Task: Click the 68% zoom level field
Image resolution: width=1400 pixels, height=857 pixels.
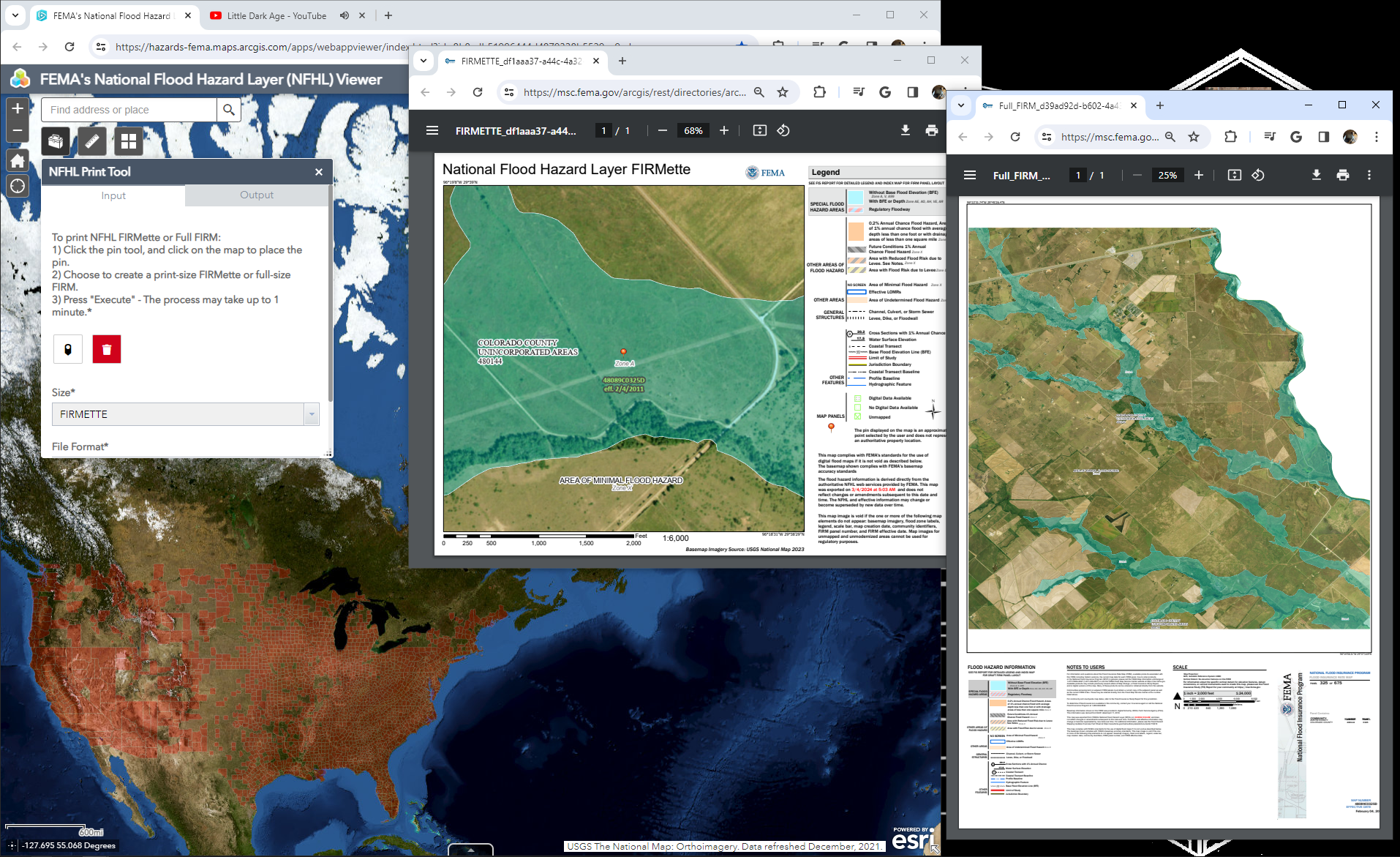Action: pos(693,130)
